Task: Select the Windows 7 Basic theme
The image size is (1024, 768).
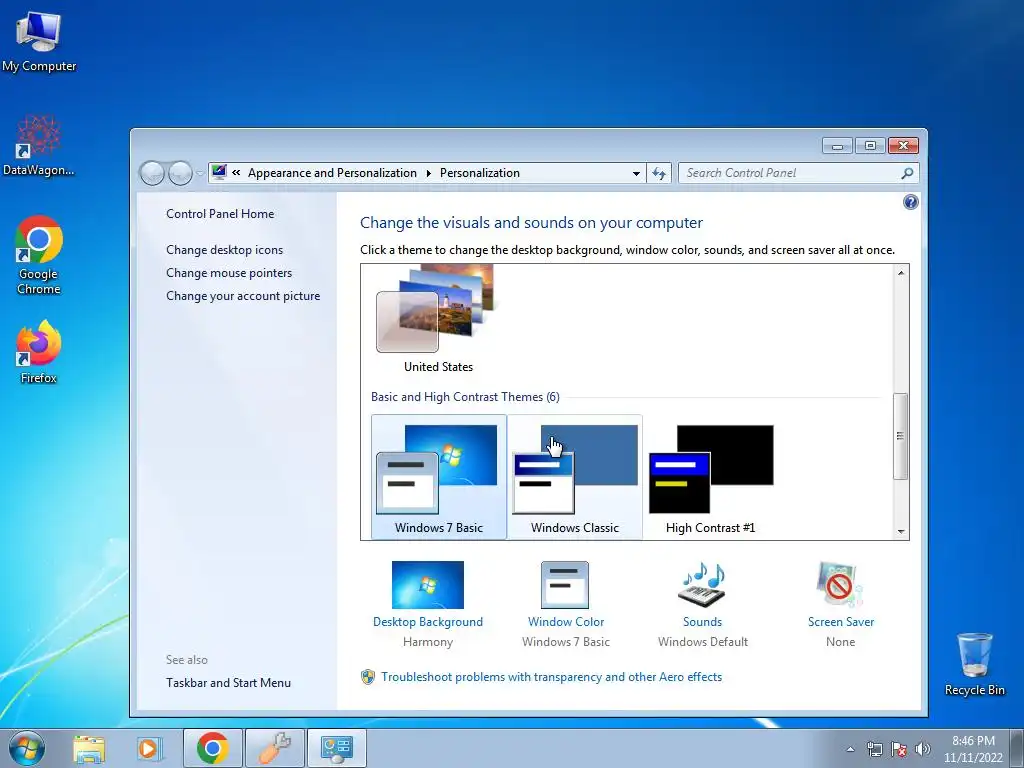Action: (439, 477)
